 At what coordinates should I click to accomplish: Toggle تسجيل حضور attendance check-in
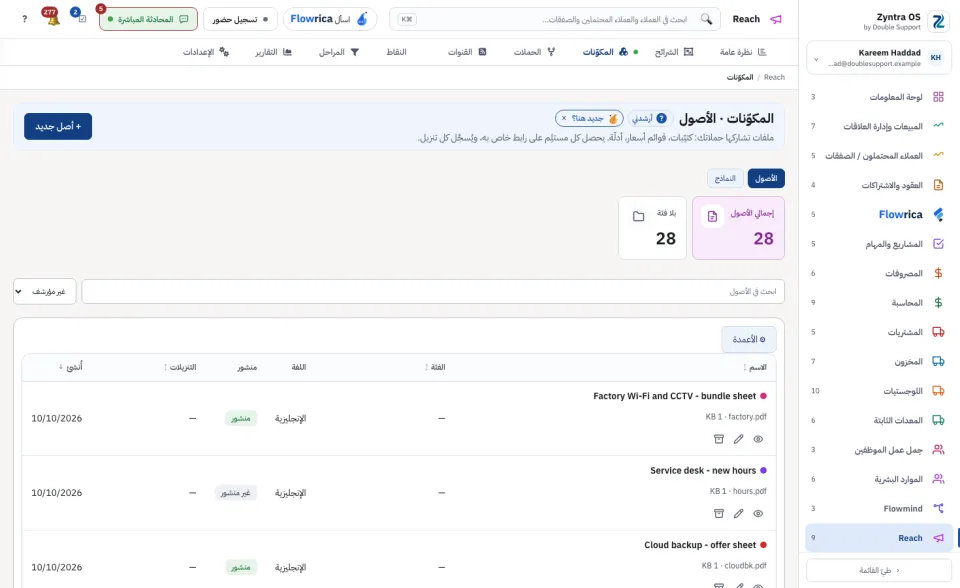tap(240, 20)
